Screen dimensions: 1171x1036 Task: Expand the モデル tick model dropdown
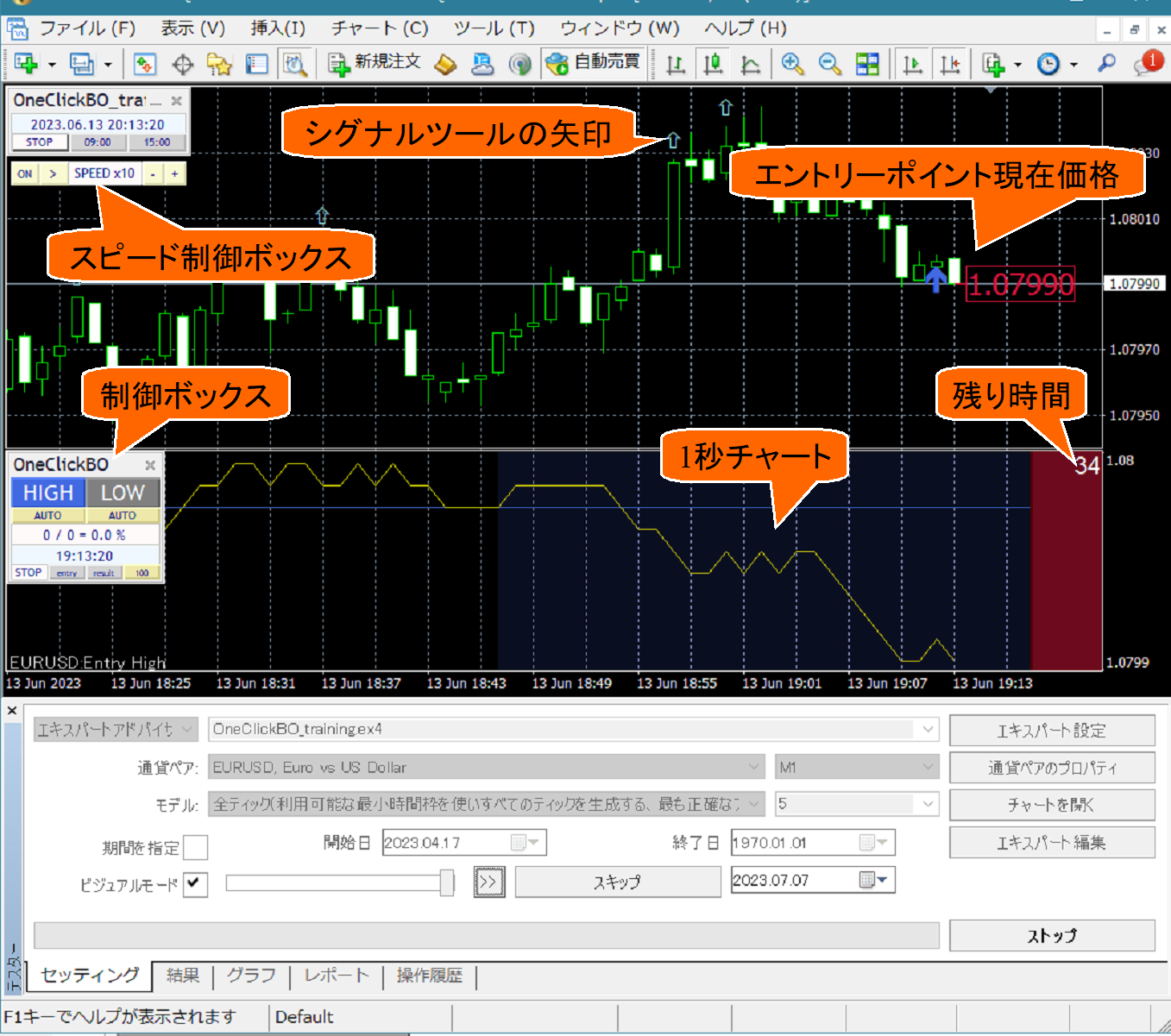point(754,804)
